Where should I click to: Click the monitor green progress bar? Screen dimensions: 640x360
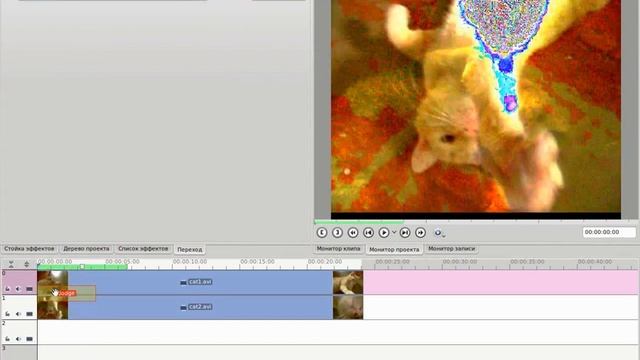click(359, 222)
